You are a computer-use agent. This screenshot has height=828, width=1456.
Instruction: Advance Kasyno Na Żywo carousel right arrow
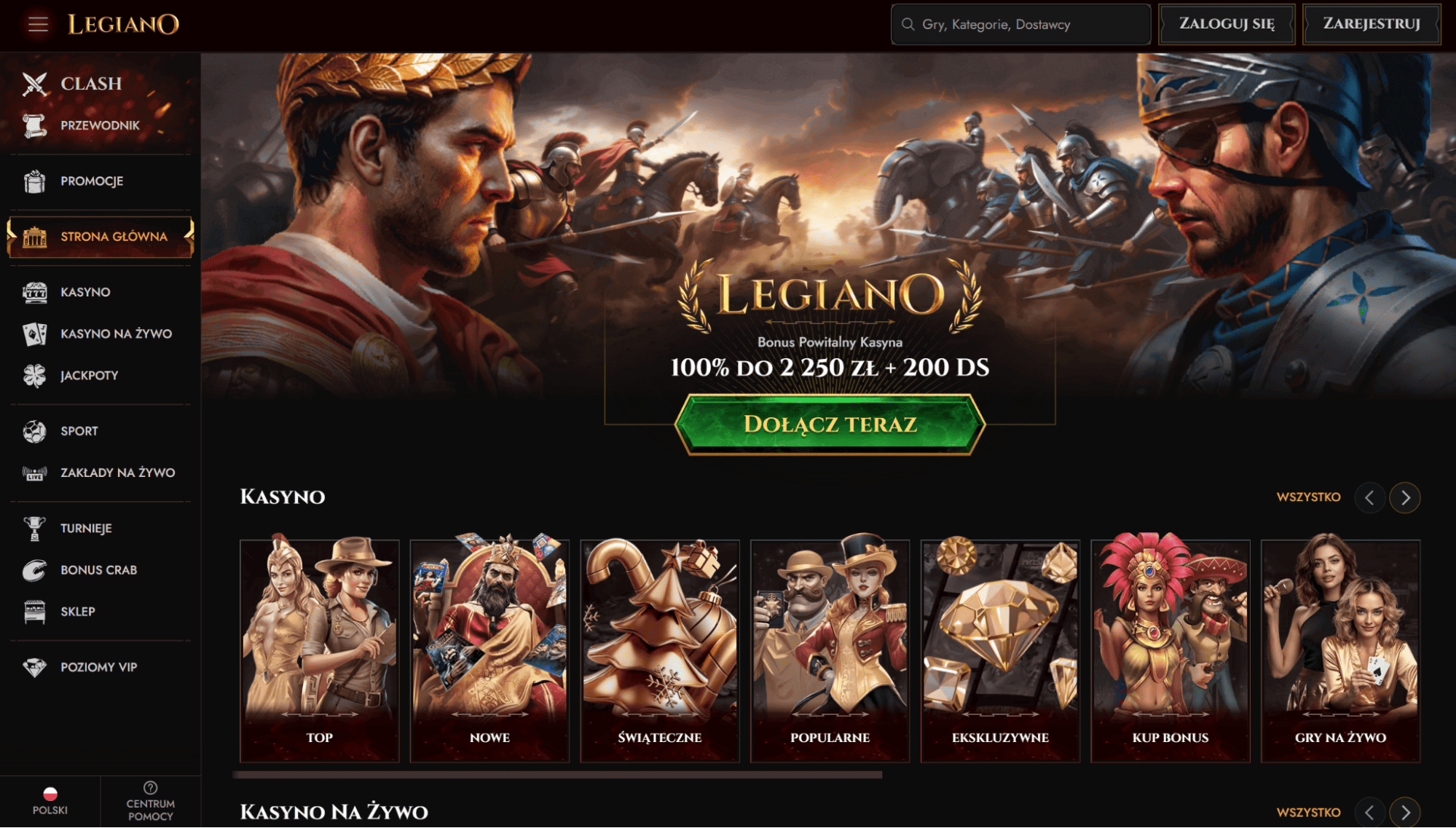click(x=1405, y=812)
